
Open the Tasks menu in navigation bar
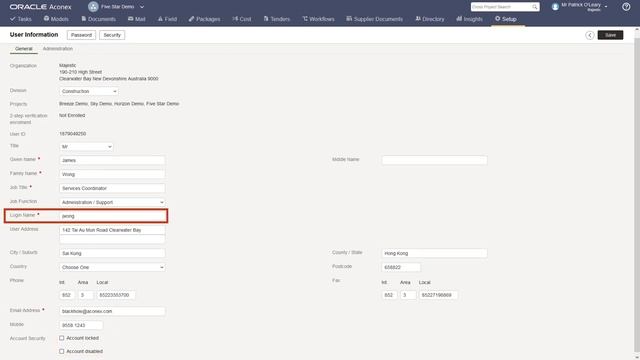tap(20, 19)
